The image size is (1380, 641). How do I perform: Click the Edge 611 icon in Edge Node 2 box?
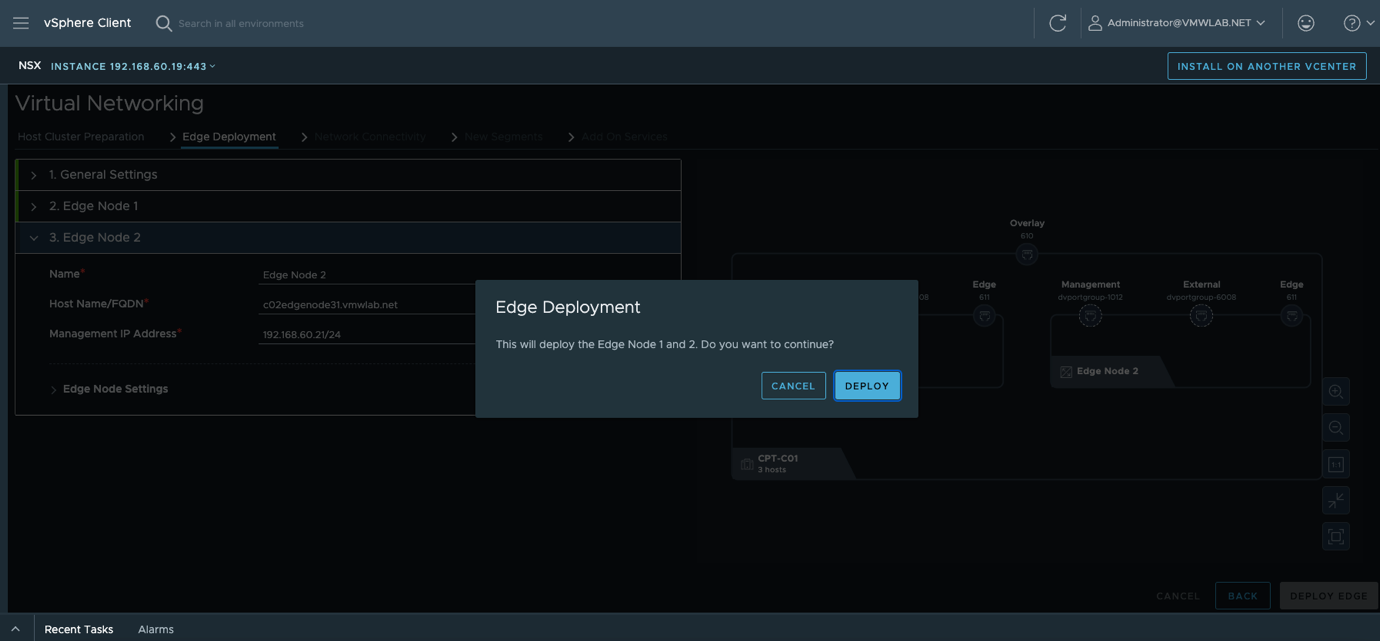[1291, 316]
